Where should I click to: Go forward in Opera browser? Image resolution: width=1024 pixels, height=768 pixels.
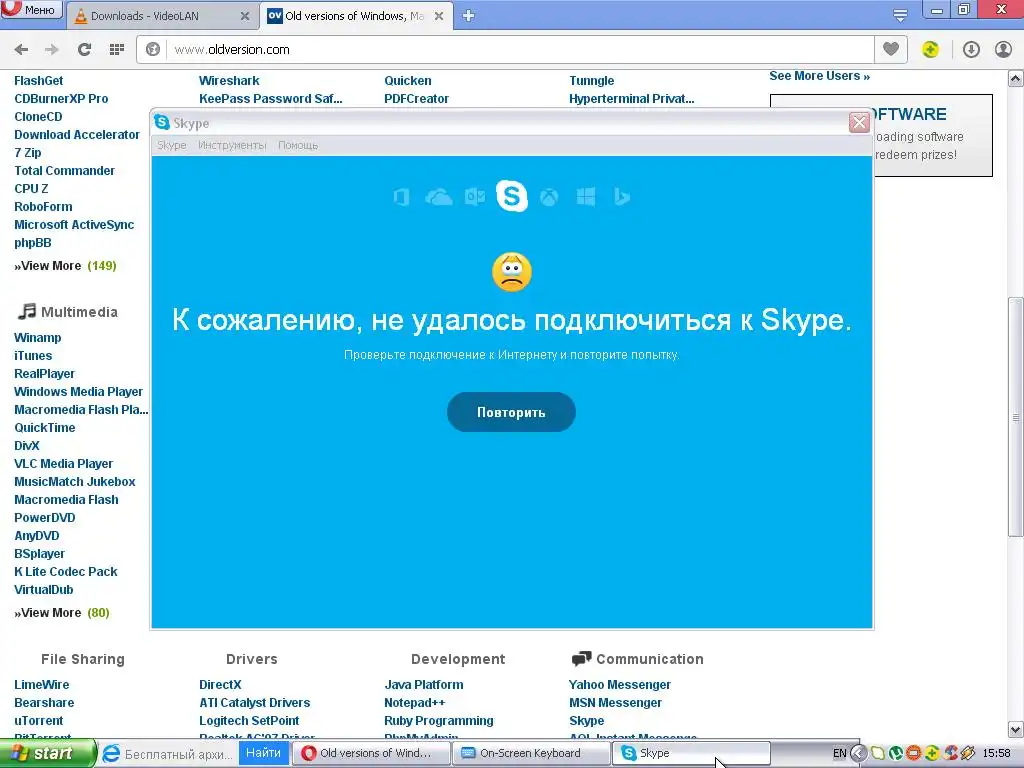pyautogui.click(x=52, y=50)
